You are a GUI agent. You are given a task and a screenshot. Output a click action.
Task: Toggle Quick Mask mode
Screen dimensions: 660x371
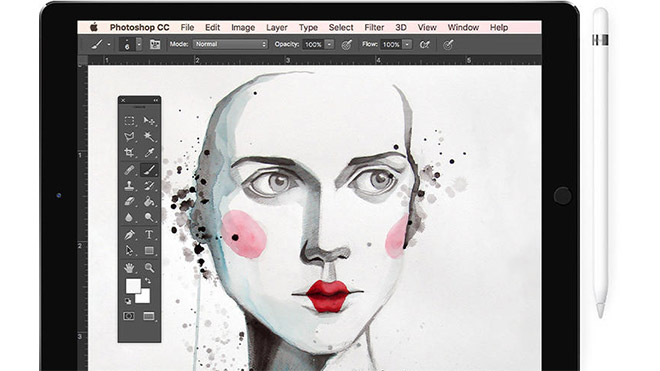point(129,316)
